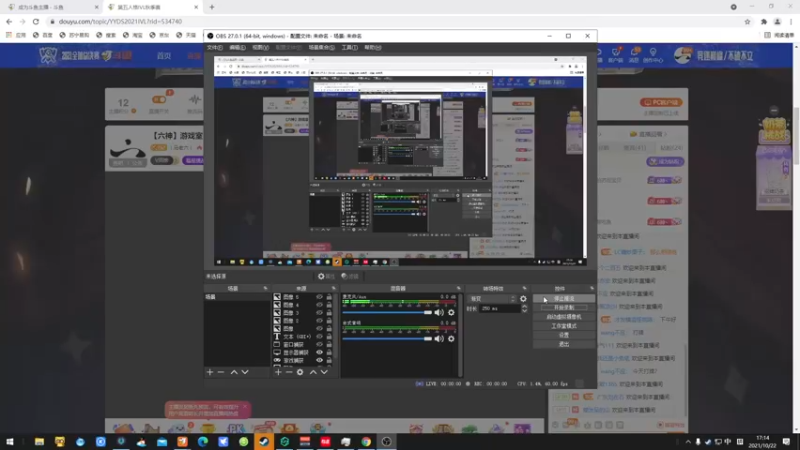Image resolution: width=800 pixels, height=450 pixels.
Task: Open the 工具(T) menu in OBS
Action: coord(349,47)
